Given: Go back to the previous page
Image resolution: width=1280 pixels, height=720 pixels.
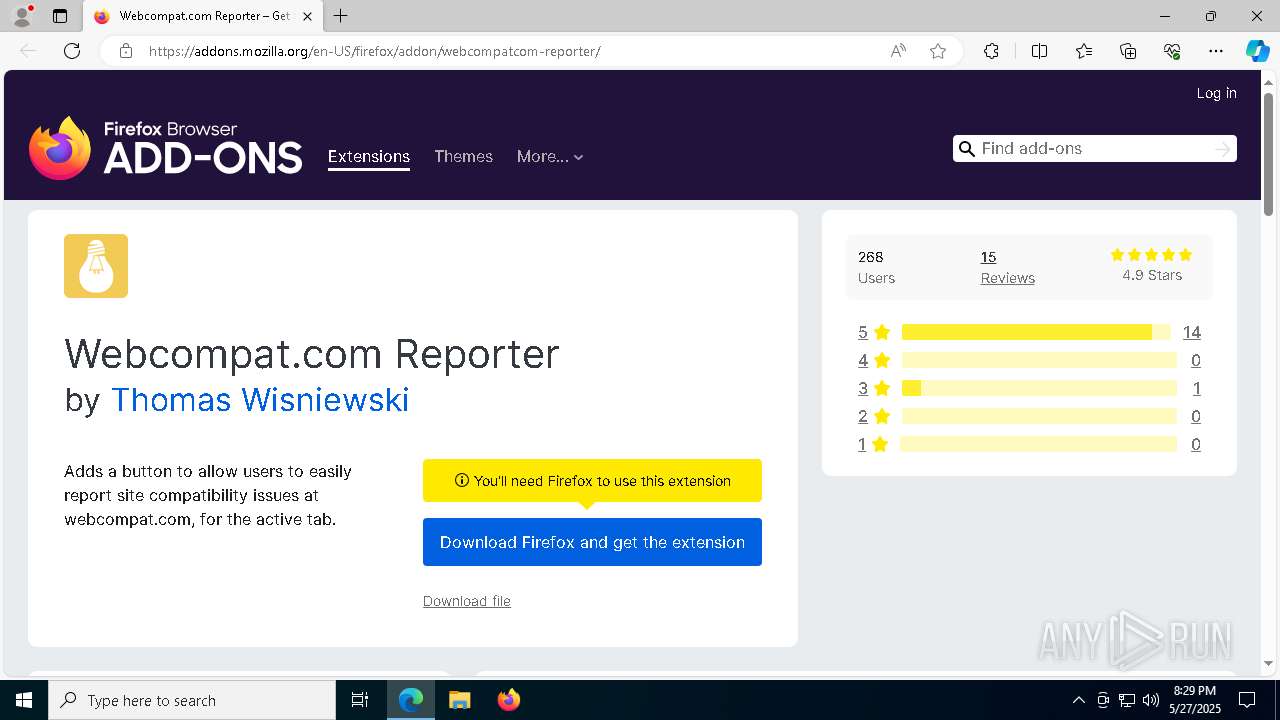Looking at the screenshot, I should click(28, 51).
